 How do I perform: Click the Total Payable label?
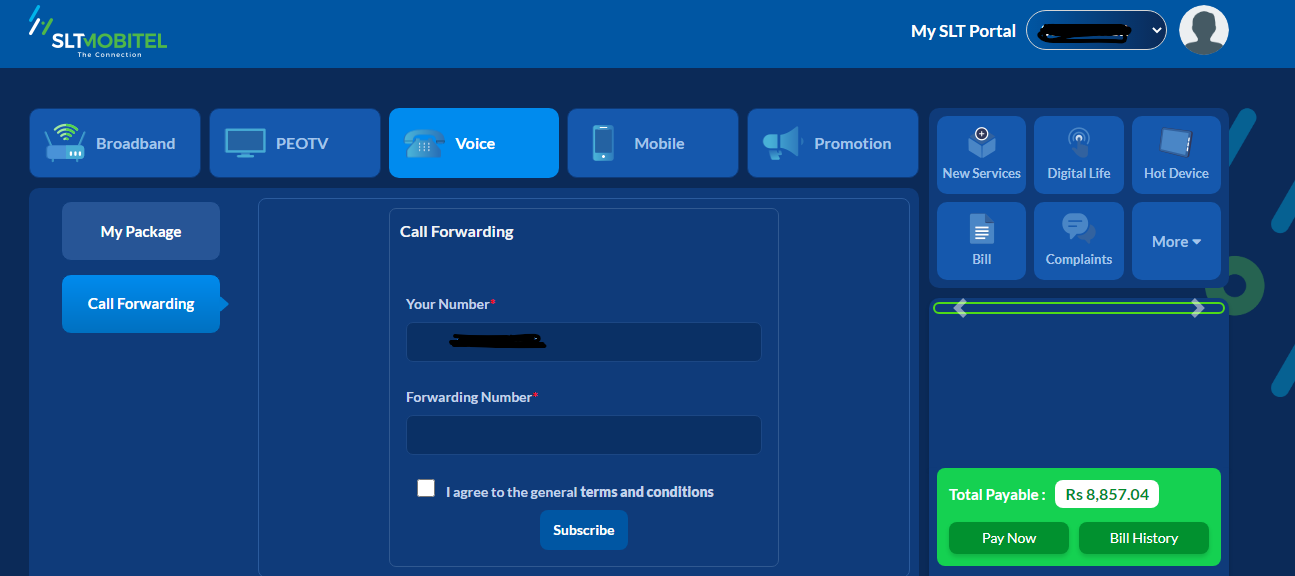click(997, 494)
